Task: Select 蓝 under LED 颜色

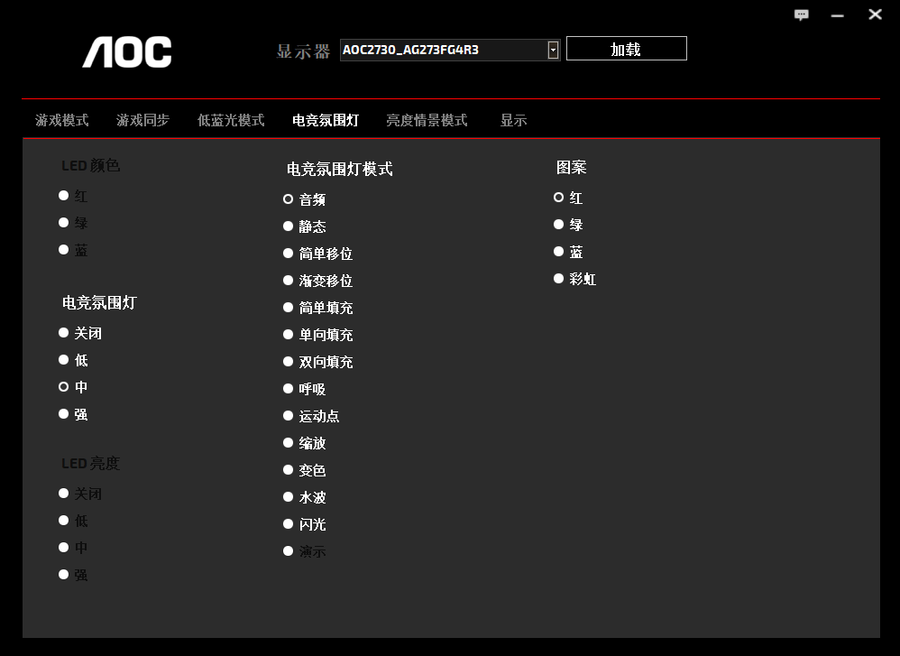Action: [x=64, y=250]
